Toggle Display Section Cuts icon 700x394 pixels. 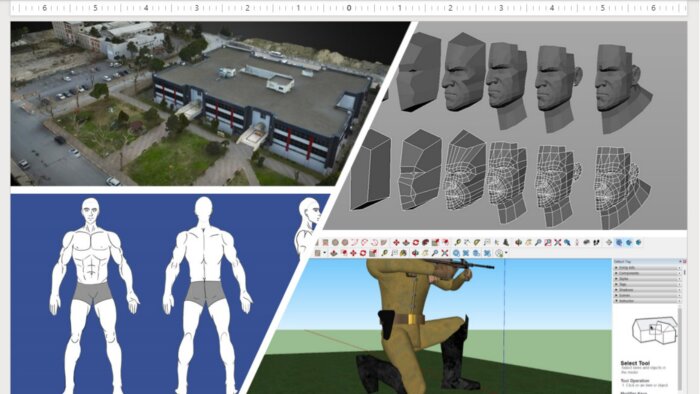click(629, 242)
